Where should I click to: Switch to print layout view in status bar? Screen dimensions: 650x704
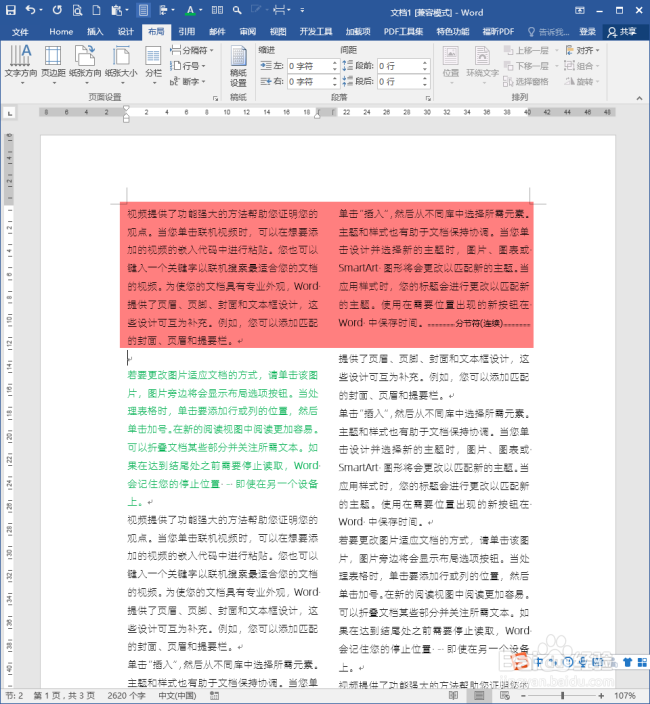point(479,695)
